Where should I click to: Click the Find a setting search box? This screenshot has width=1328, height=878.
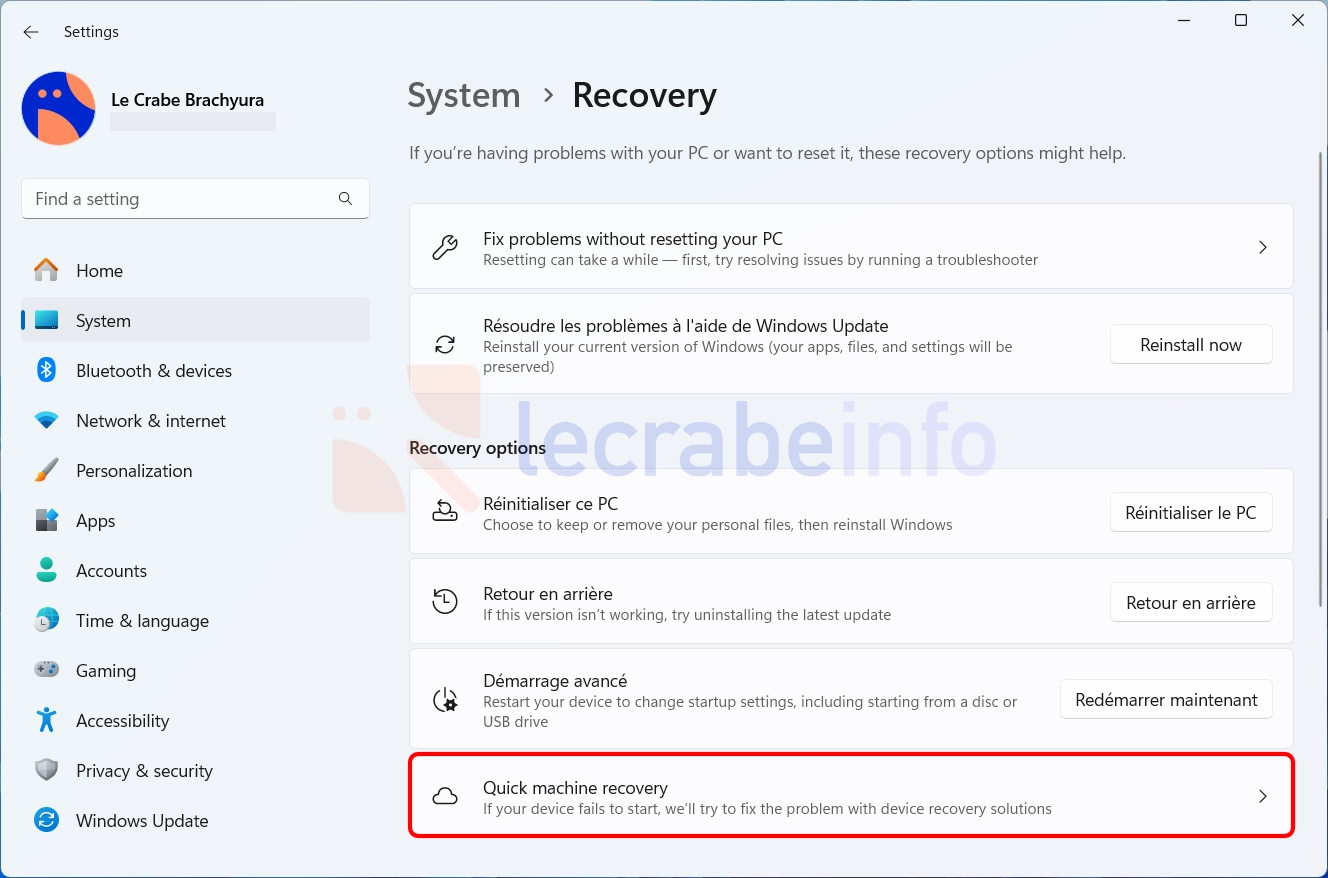coord(195,199)
